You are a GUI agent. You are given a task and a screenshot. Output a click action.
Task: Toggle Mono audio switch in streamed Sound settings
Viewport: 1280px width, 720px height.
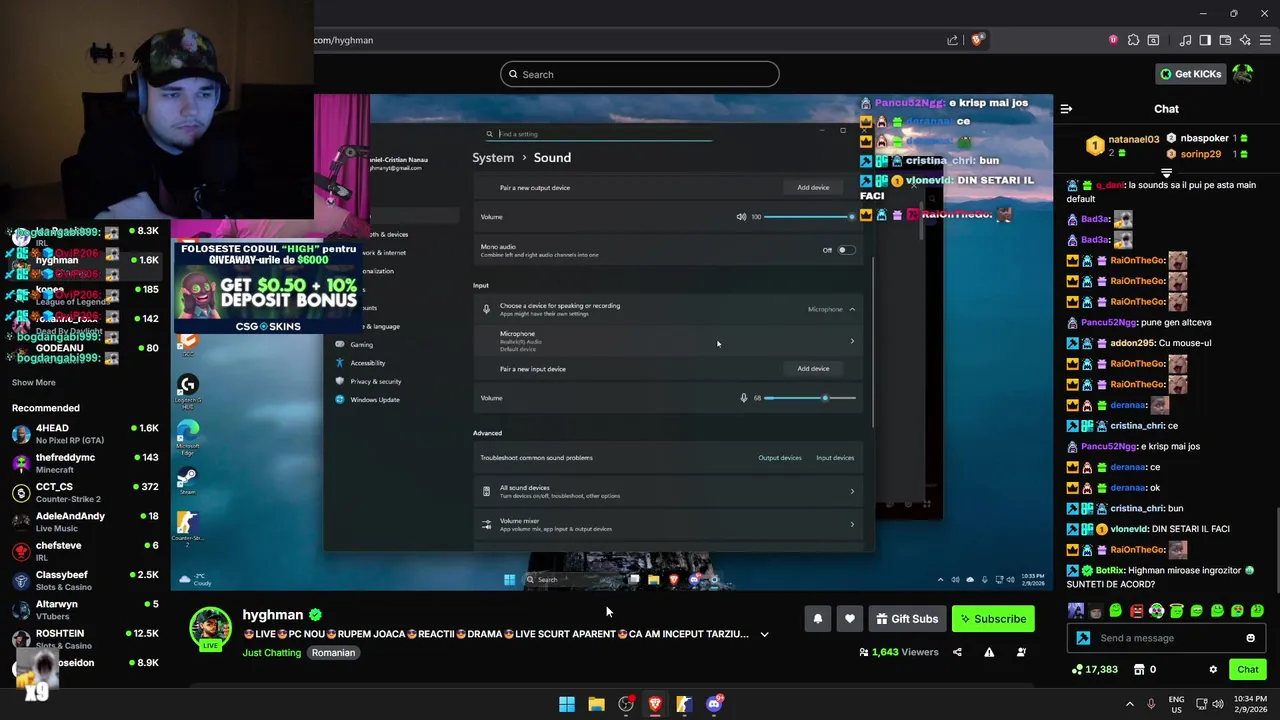[x=846, y=250]
